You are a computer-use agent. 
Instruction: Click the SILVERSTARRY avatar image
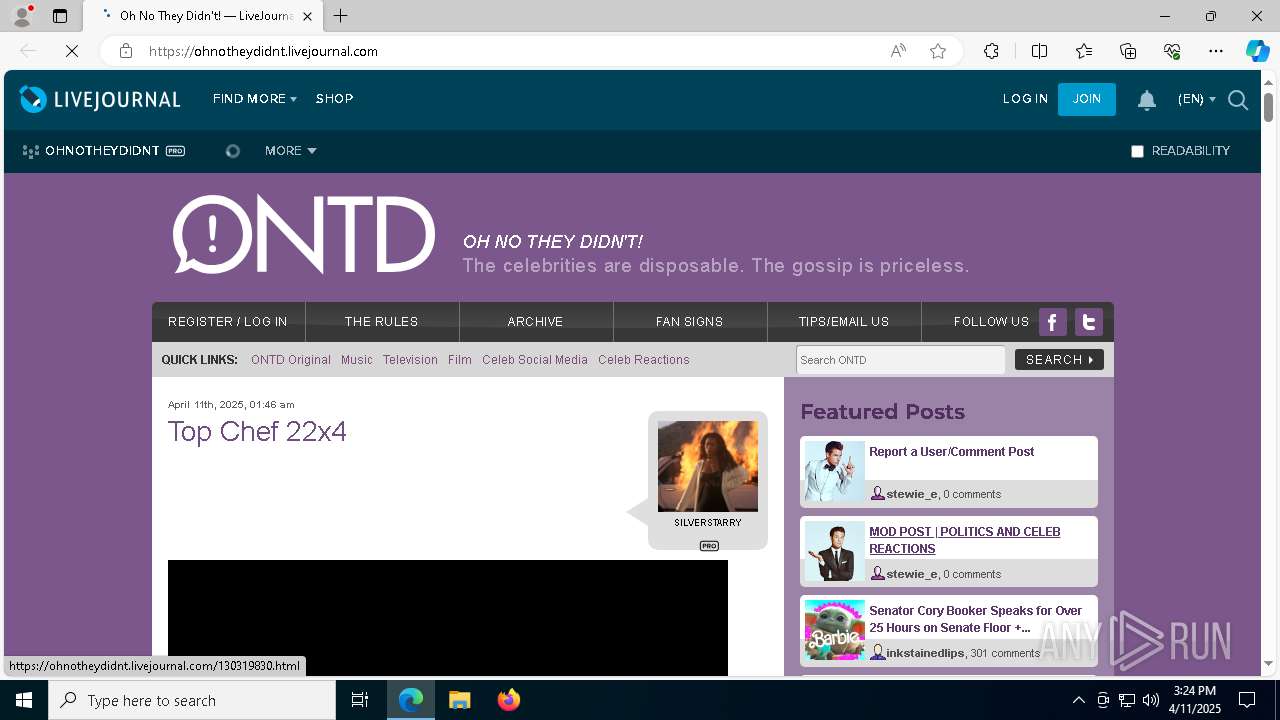708,466
